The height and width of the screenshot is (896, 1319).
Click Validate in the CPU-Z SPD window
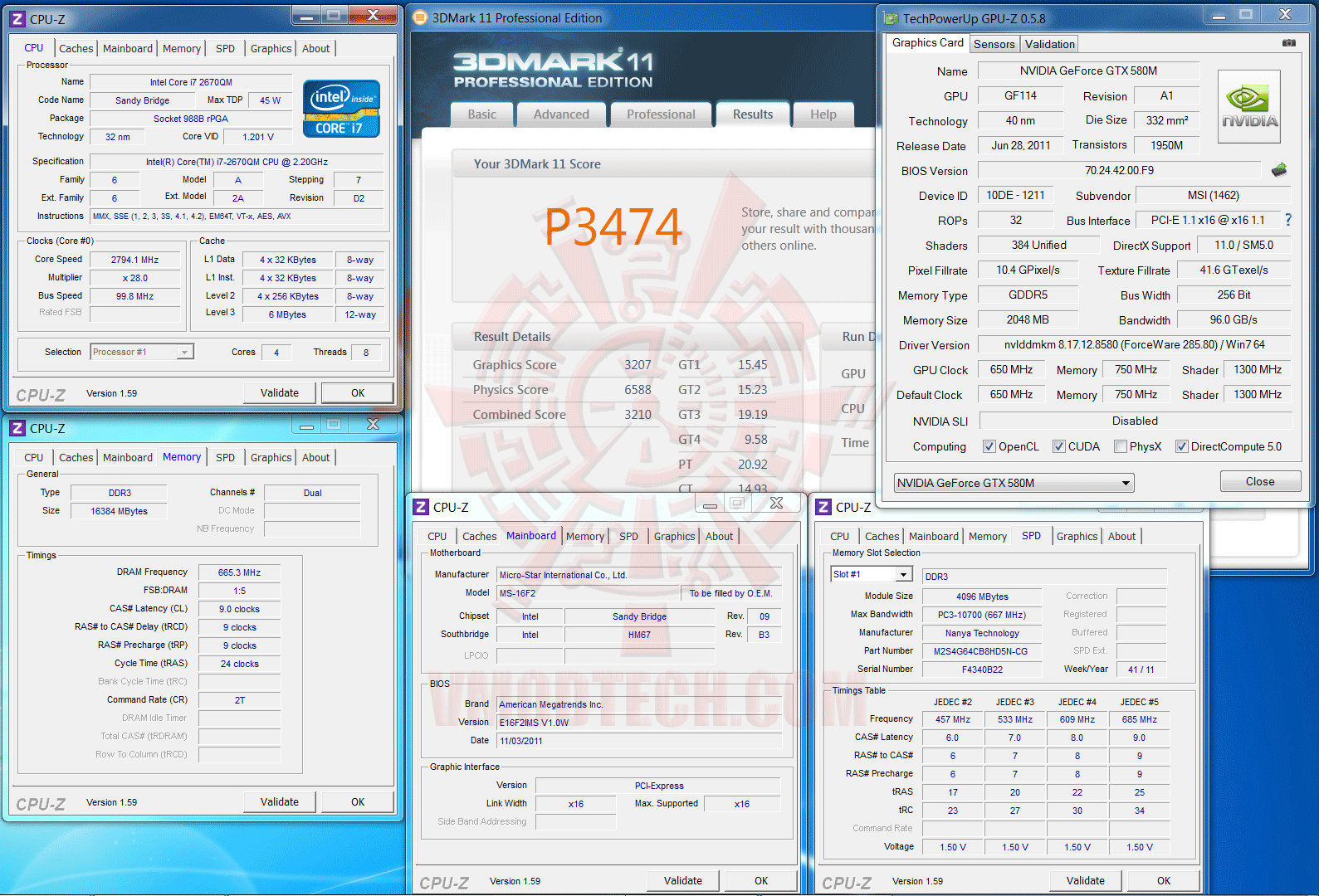(1086, 881)
